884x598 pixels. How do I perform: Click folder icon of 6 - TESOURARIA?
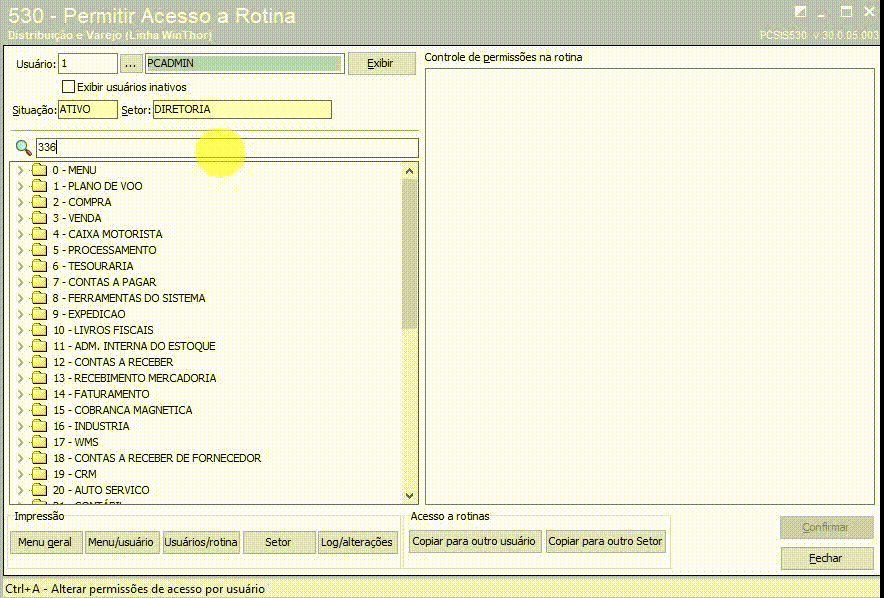39,265
